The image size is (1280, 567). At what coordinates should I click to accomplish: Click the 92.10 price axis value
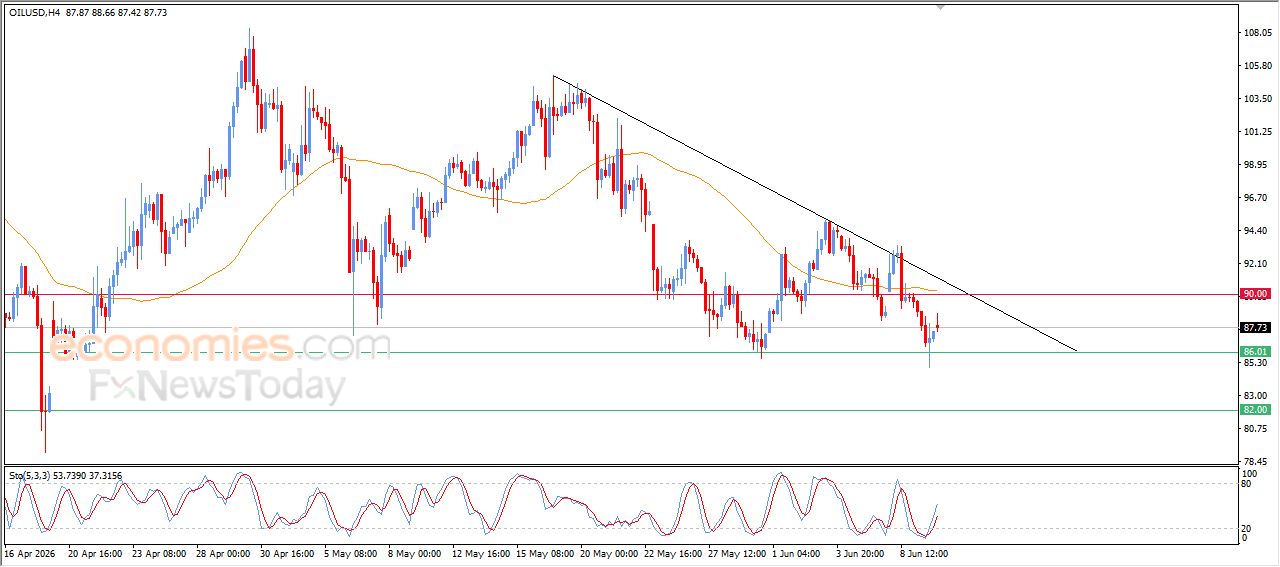click(1257, 264)
